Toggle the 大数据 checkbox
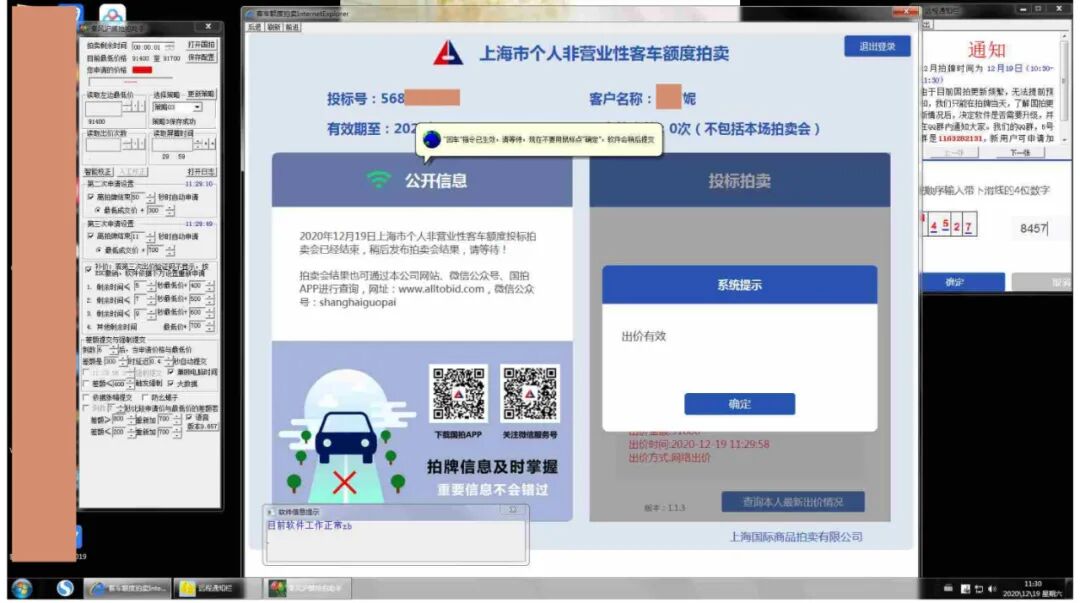 pos(172,383)
